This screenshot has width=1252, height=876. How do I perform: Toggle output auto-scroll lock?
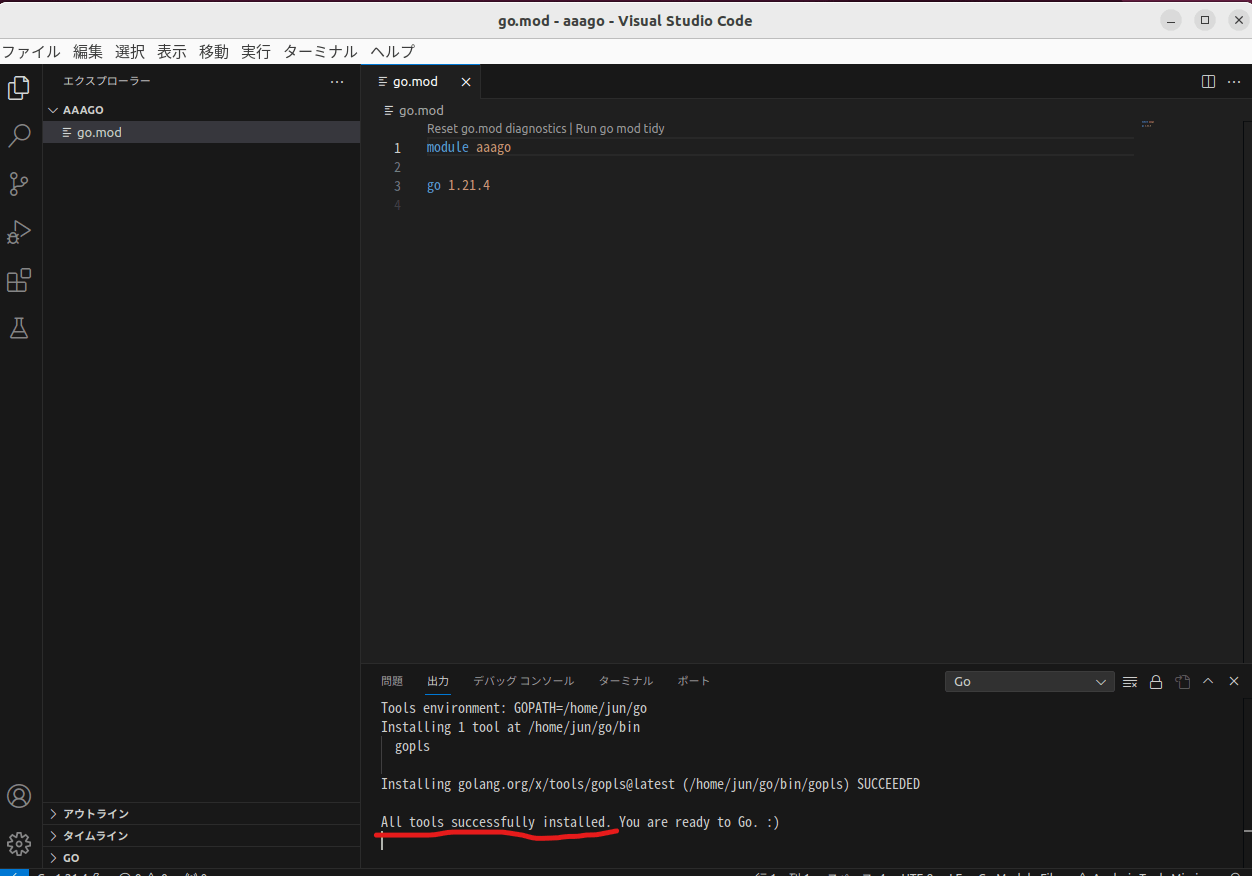pos(1156,682)
